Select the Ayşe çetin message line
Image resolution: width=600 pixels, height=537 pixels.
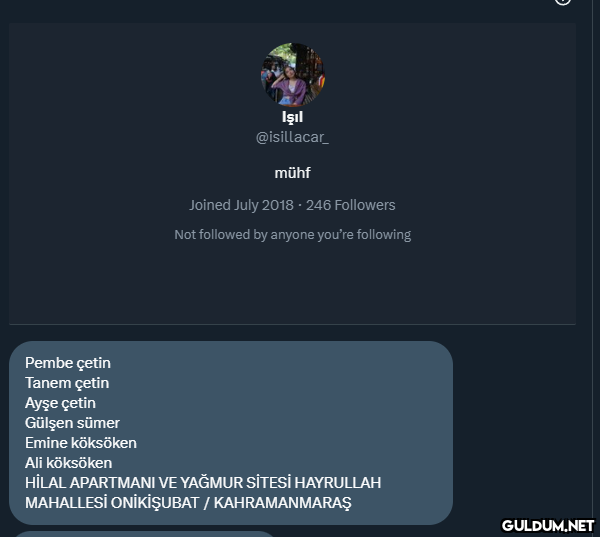pyautogui.click(x=60, y=403)
